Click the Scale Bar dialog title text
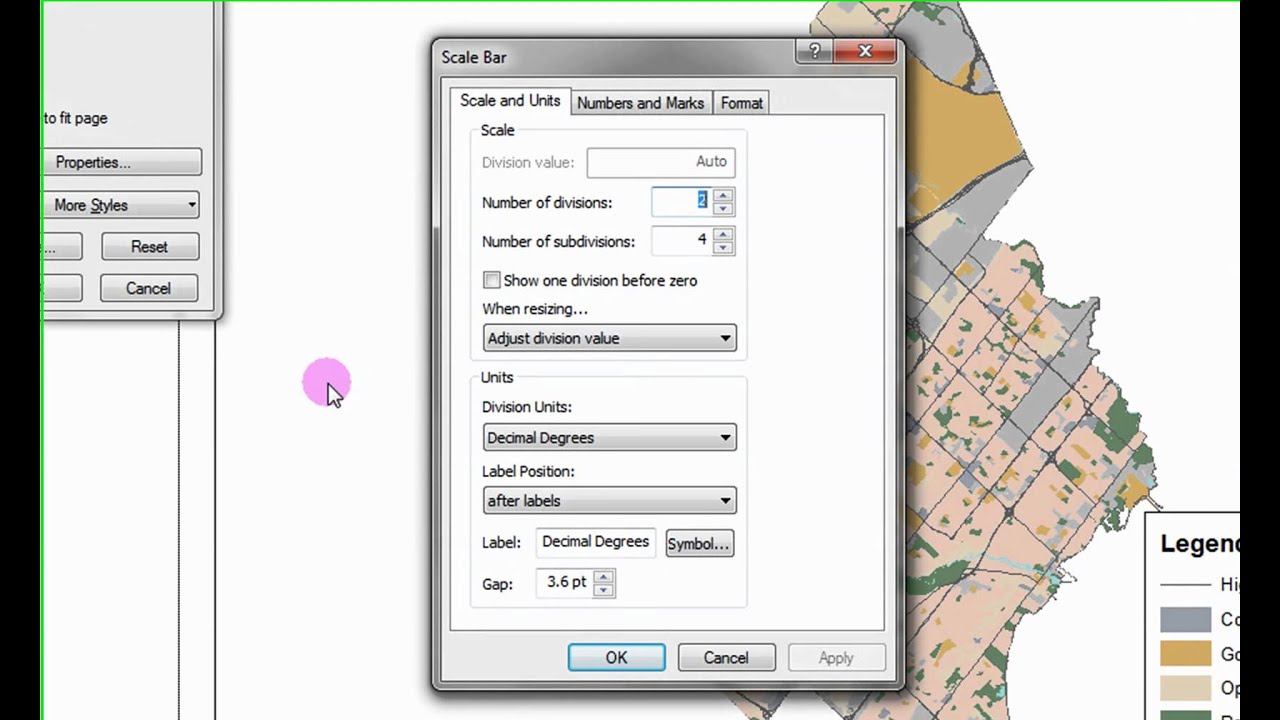Image resolution: width=1280 pixels, height=720 pixels. coord(474,57)
